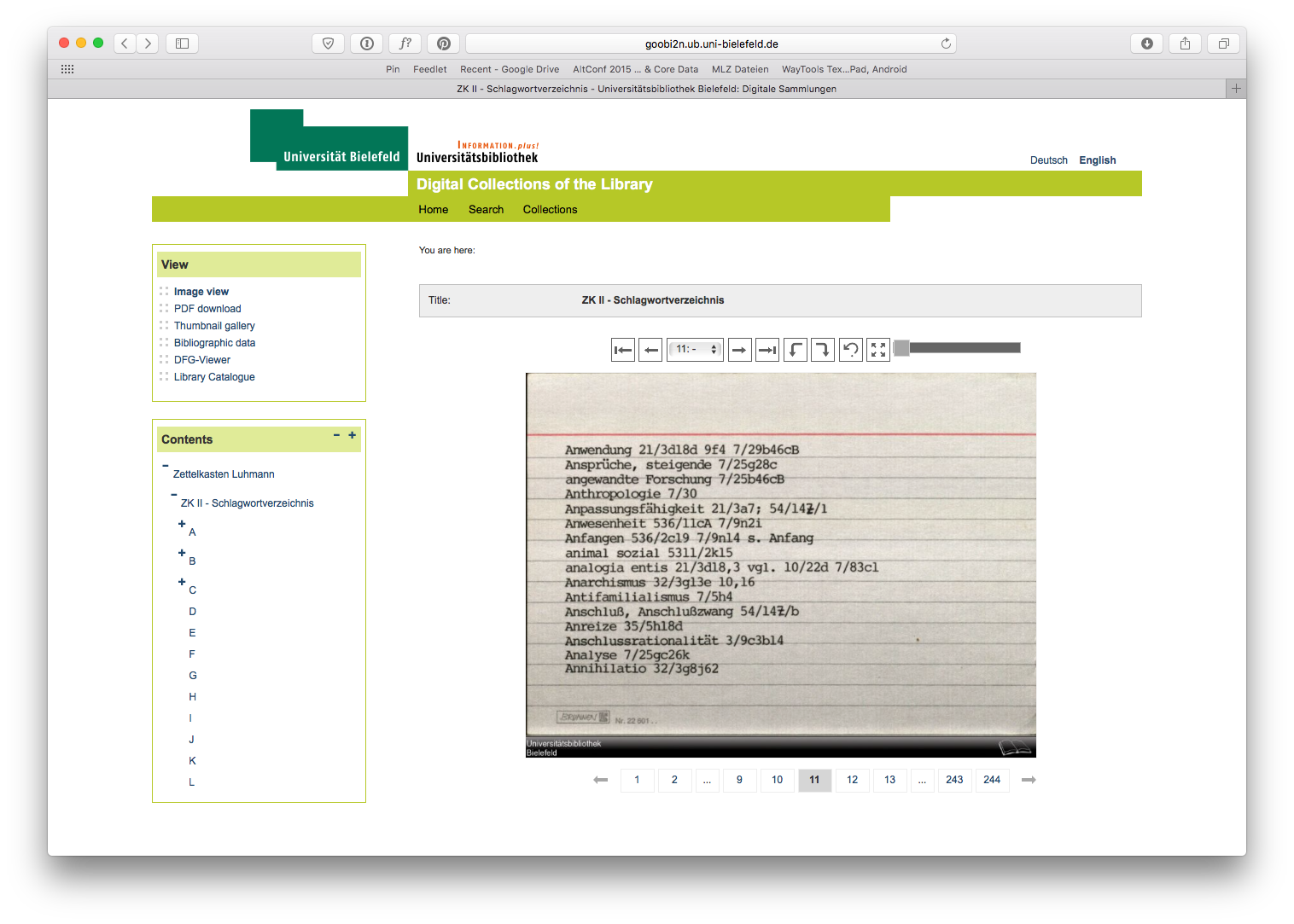Screen dimensions: 1294x924
Task: Rotate the card image counterclockwise
Action: click(796, 350)
